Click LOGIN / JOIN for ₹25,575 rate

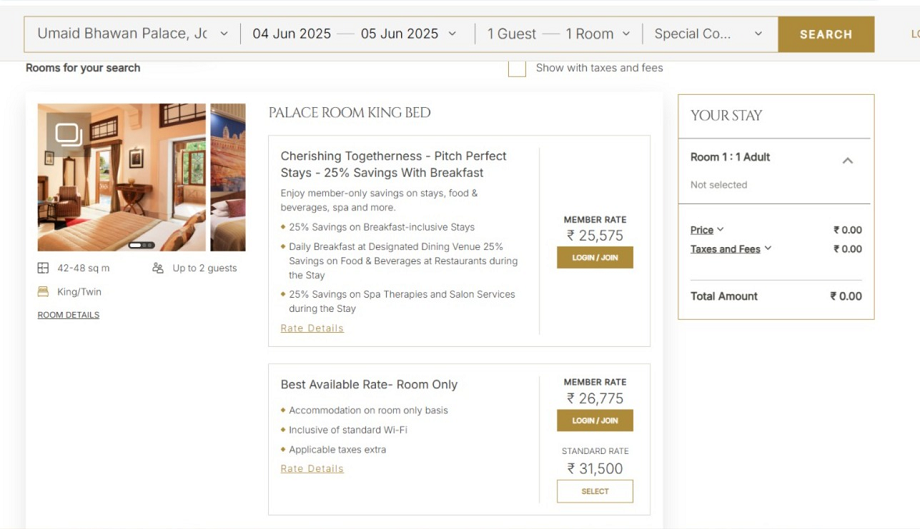coord(595,257)
